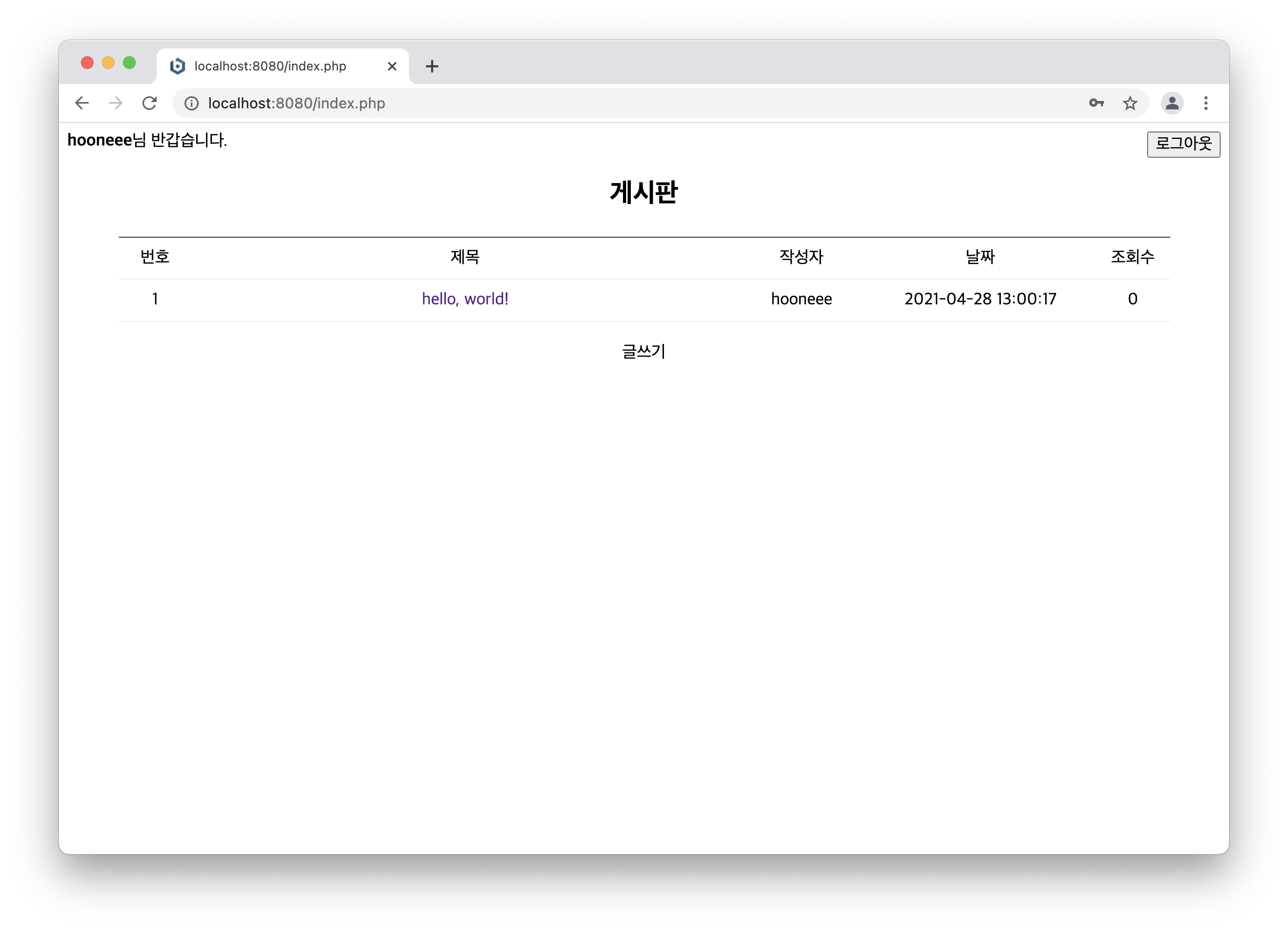Click the green window zoom button
Viewport: 1288px width, 932px height.
pyautogui.click(x=129, y=63)
